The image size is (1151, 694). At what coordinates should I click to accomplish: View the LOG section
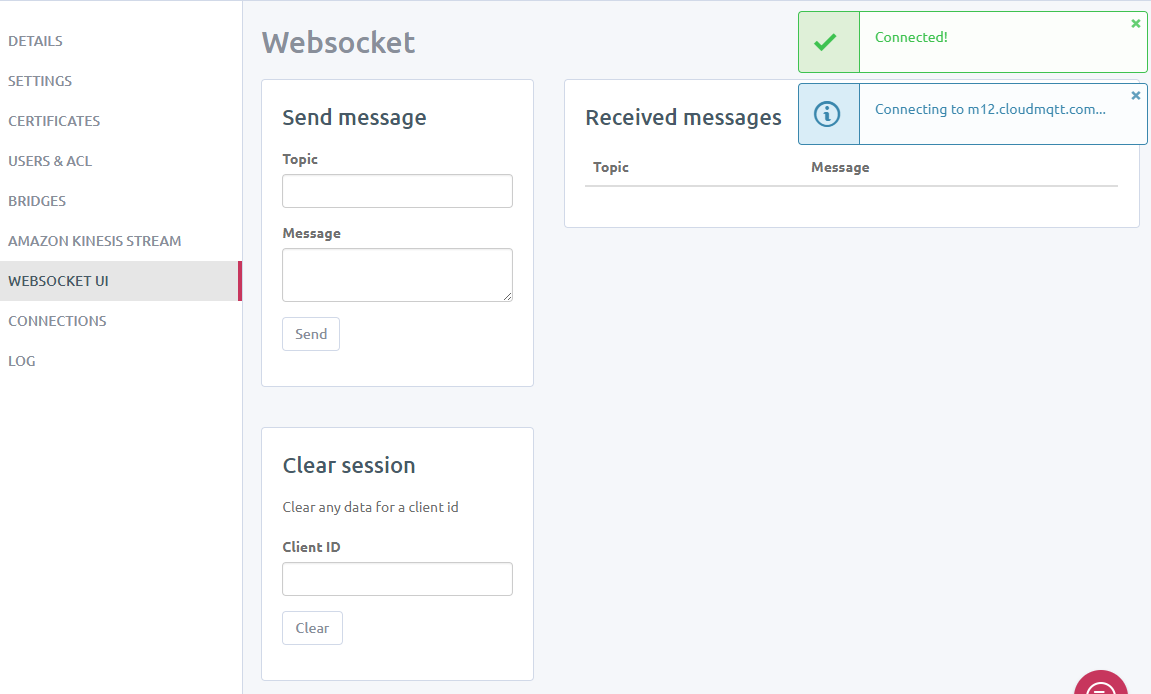[x=21, y=361]
